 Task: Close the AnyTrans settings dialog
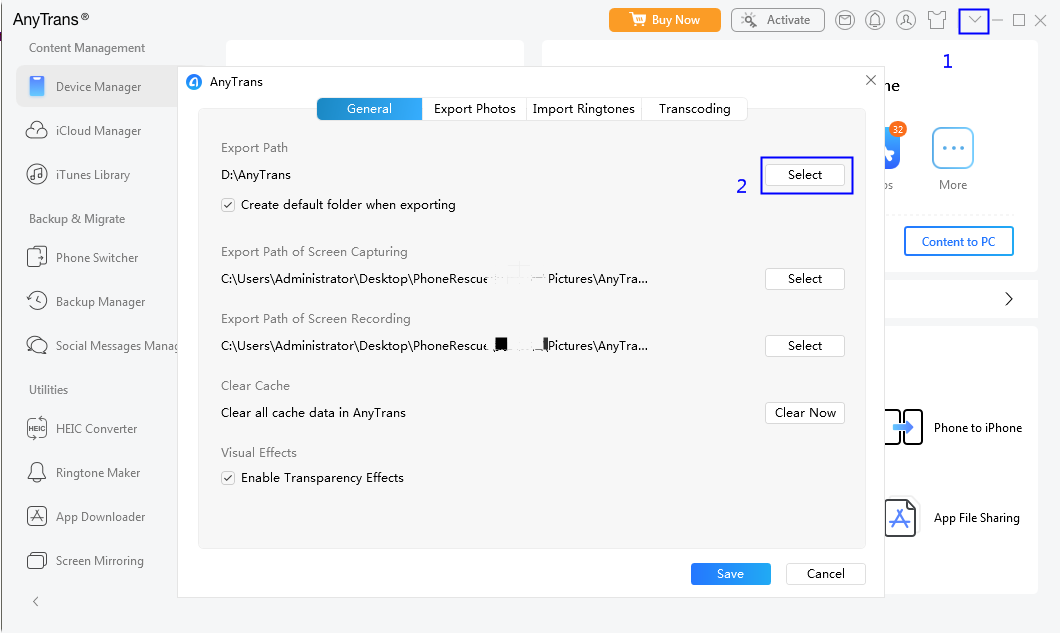(871, 80)
